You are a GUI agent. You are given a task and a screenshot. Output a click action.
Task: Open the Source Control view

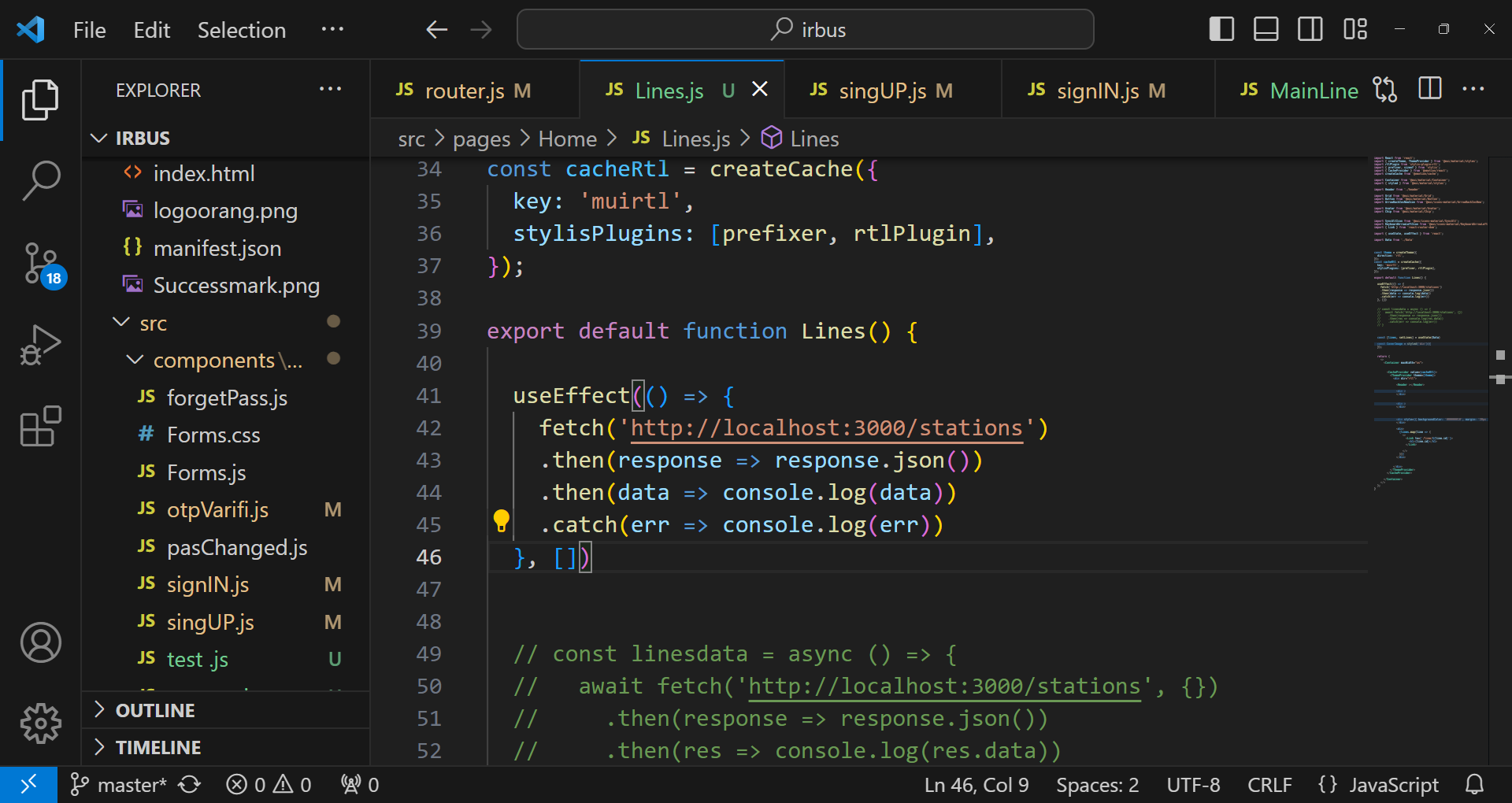(x=41, y=263)
